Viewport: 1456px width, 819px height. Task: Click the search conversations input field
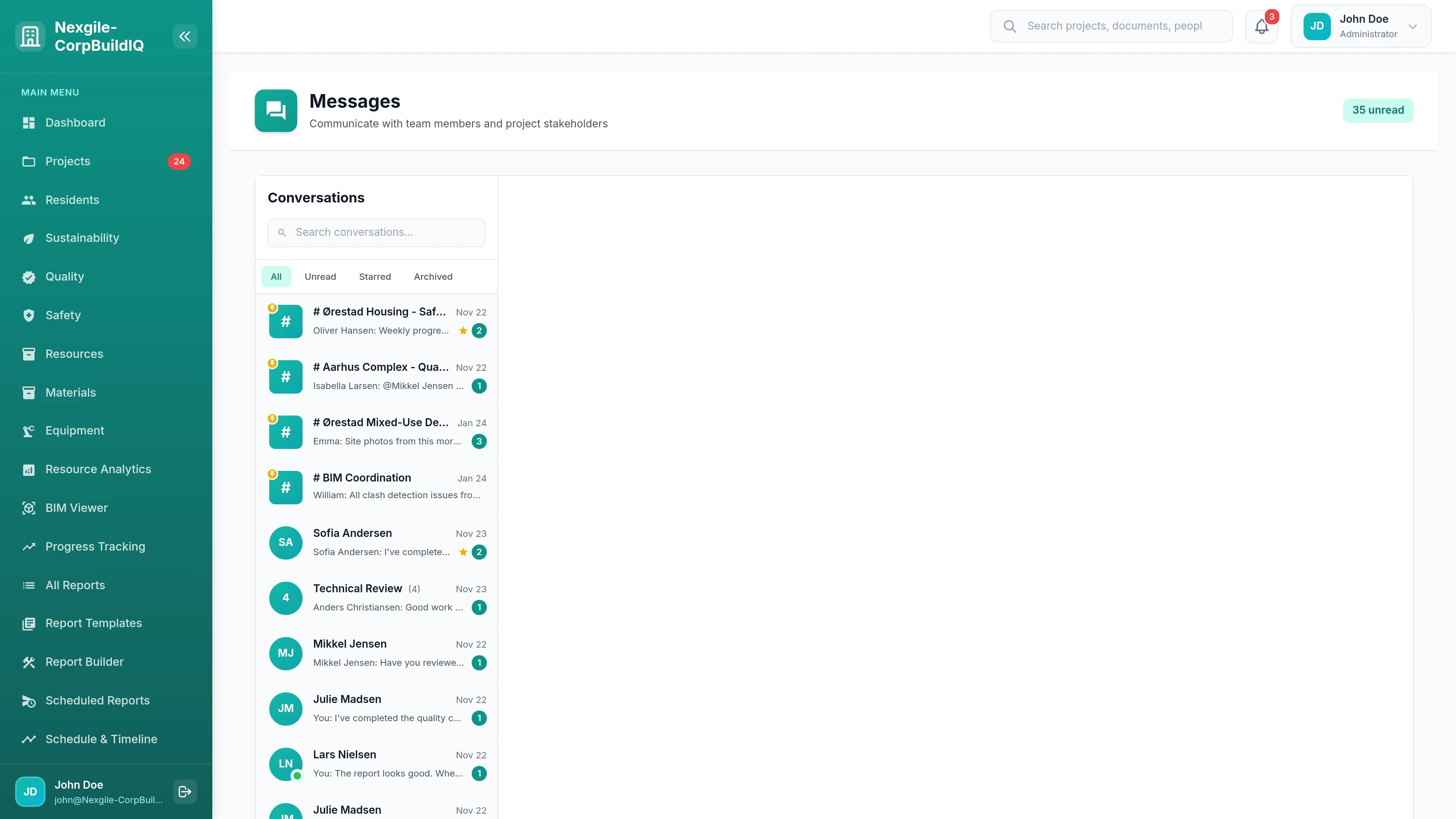(376, 232)
